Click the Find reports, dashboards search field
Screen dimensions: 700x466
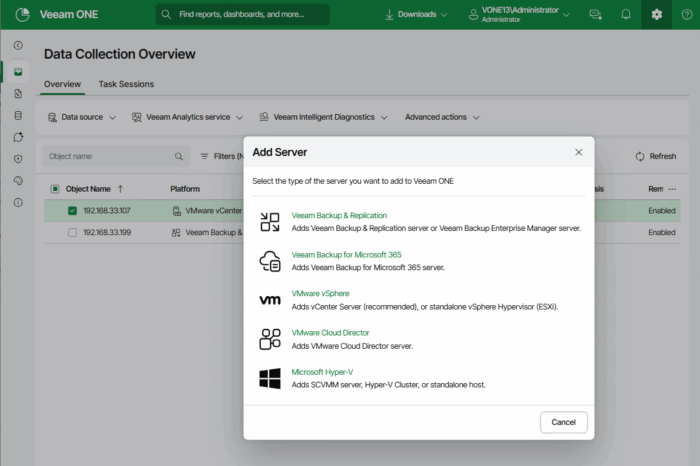242,15
